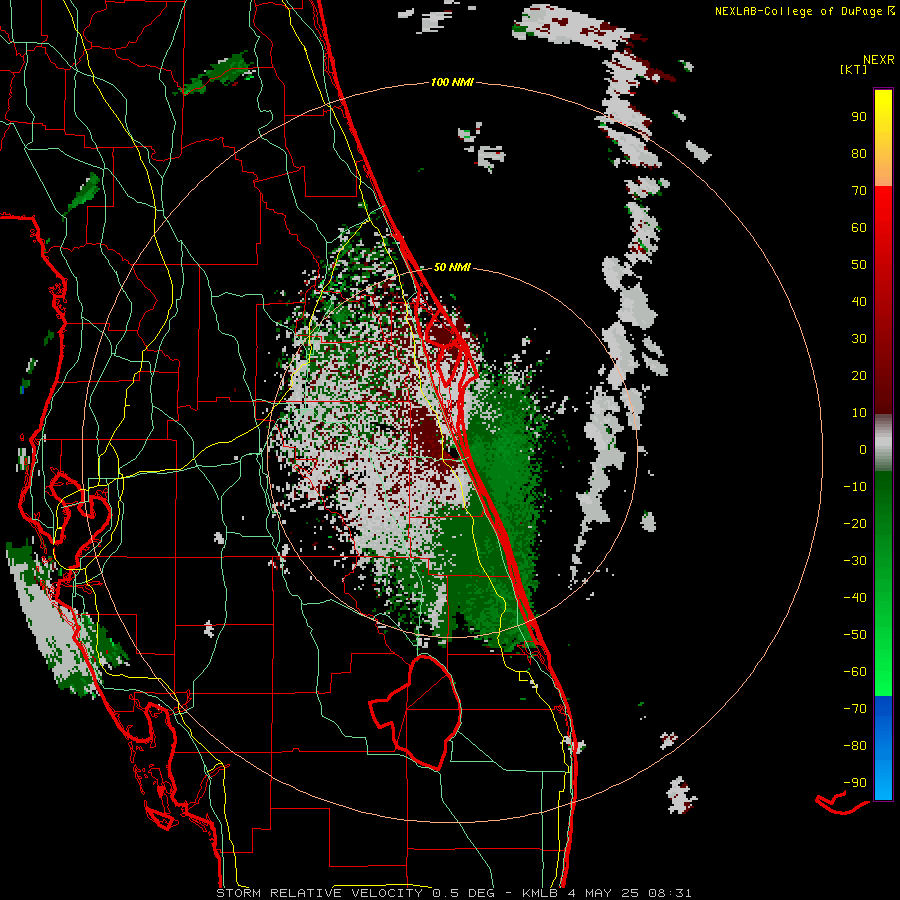Image resolution: width=900 pixels, height=900 pixels.
Task: Click the bottom caption STORM RELATIVE VELOCITY 0.5 DEG
Action: pyautogui.click(x=355, y=893)
